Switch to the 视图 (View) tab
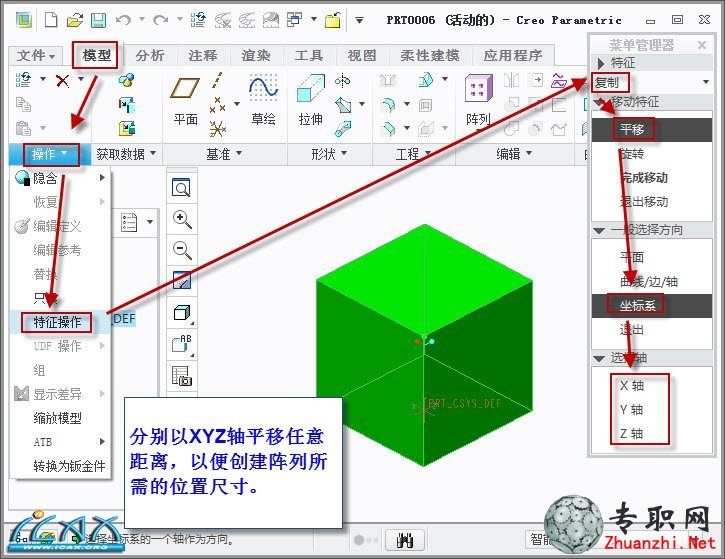Viewport: 725px width, 559px height. (362, 56)
